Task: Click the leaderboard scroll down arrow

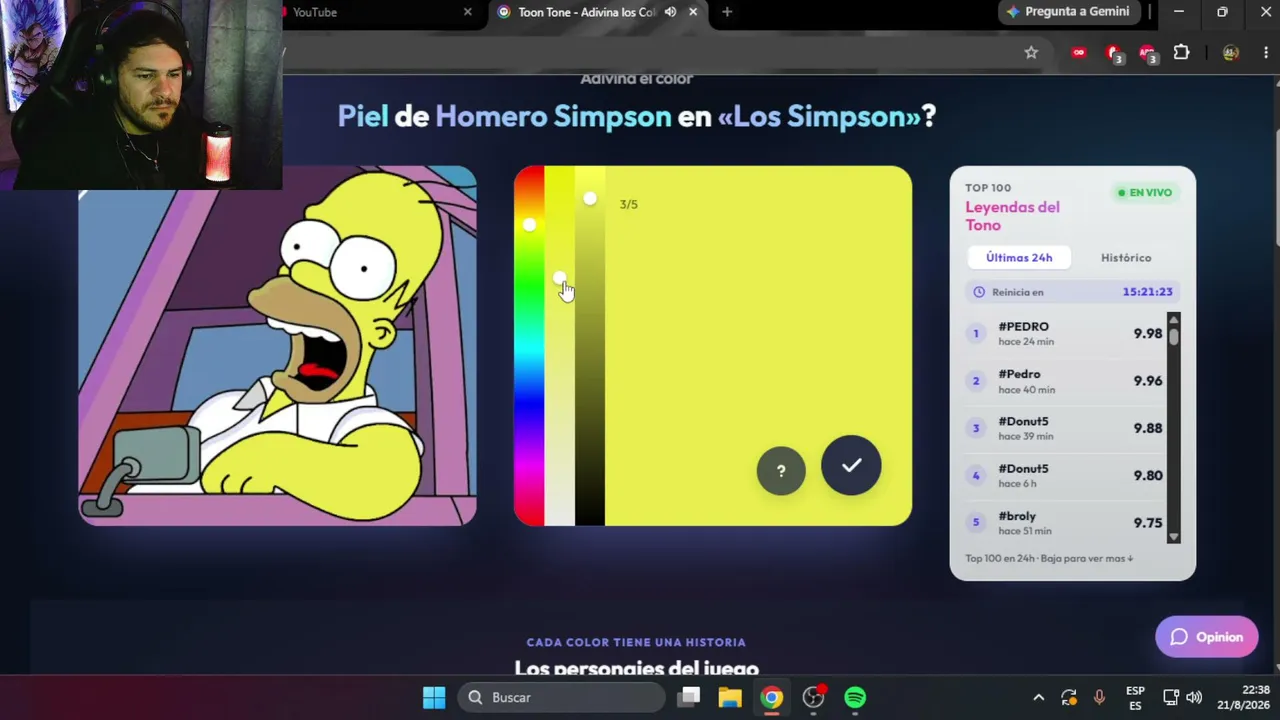Action: pos(1174,537)
